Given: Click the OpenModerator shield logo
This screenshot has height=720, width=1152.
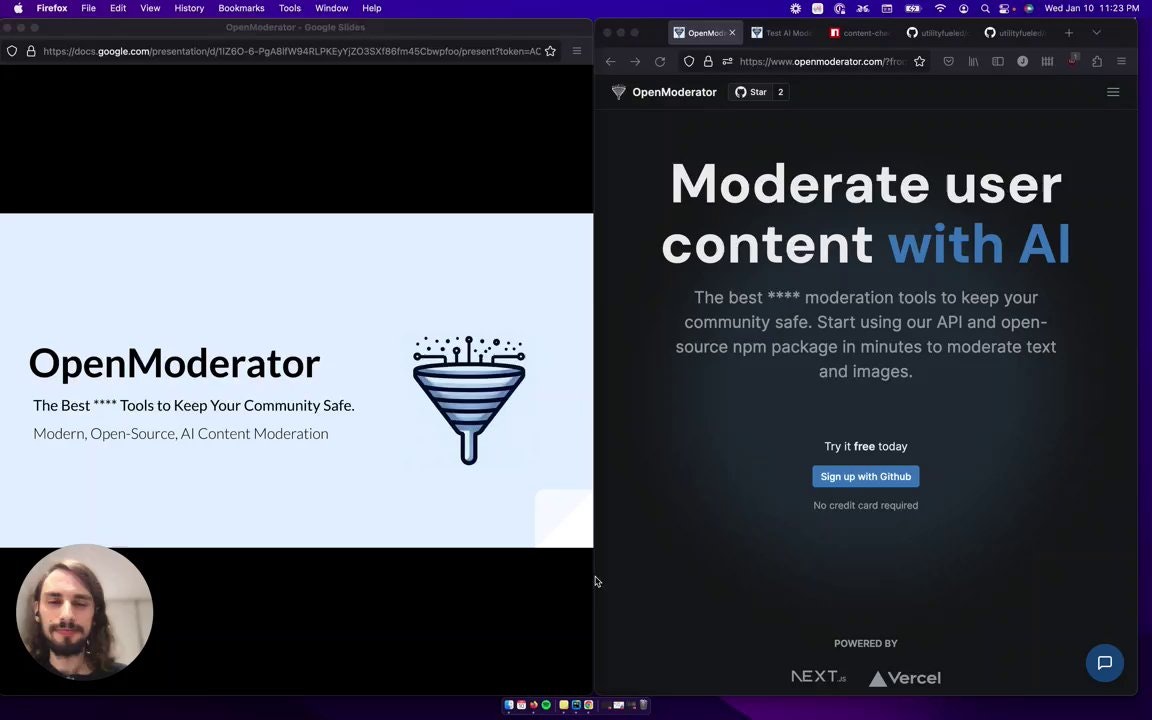Looking at the screenshot, I should coord(618,92).
